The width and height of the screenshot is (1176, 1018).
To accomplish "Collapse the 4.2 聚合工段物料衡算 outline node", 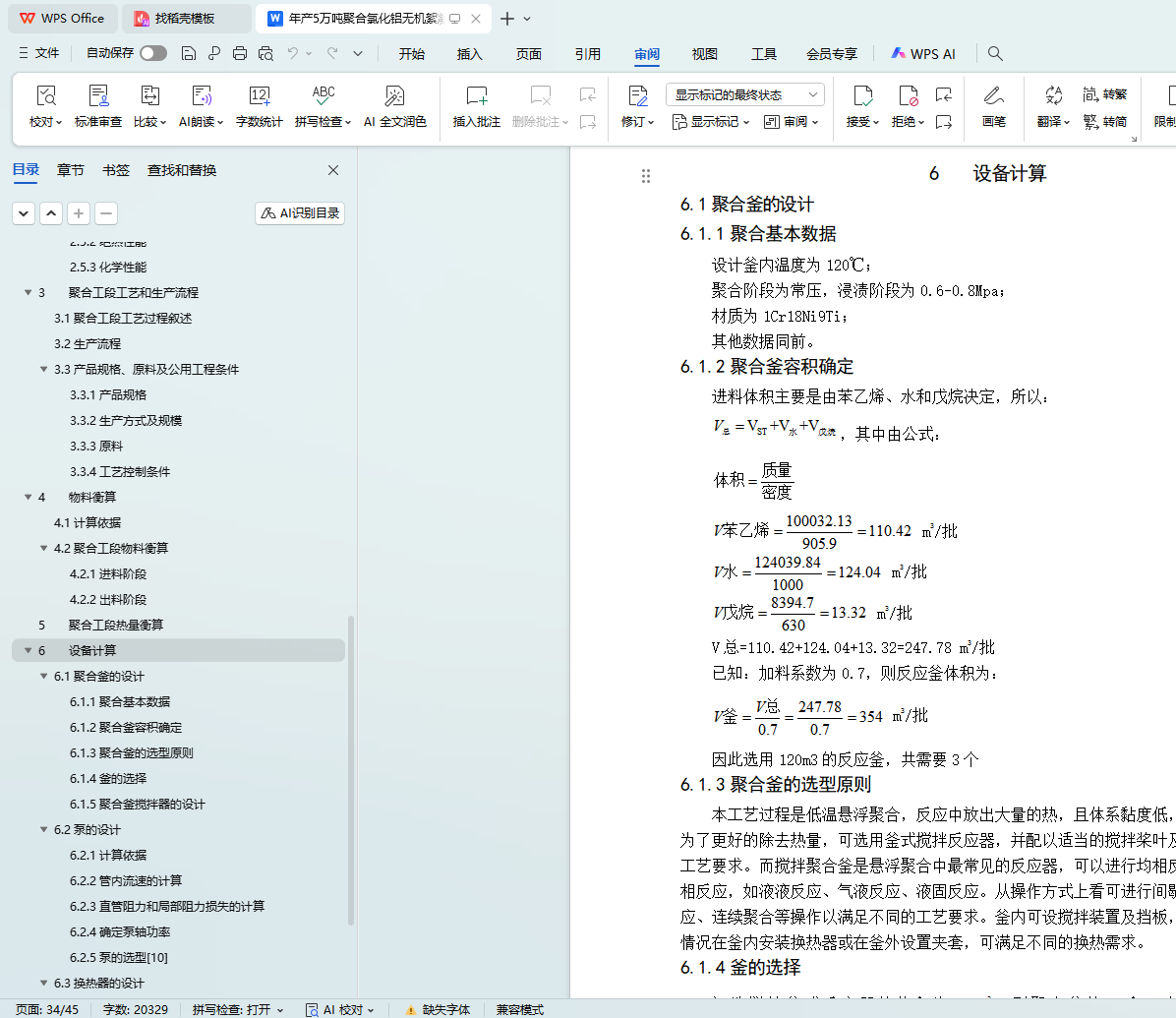I will (44, 549).
